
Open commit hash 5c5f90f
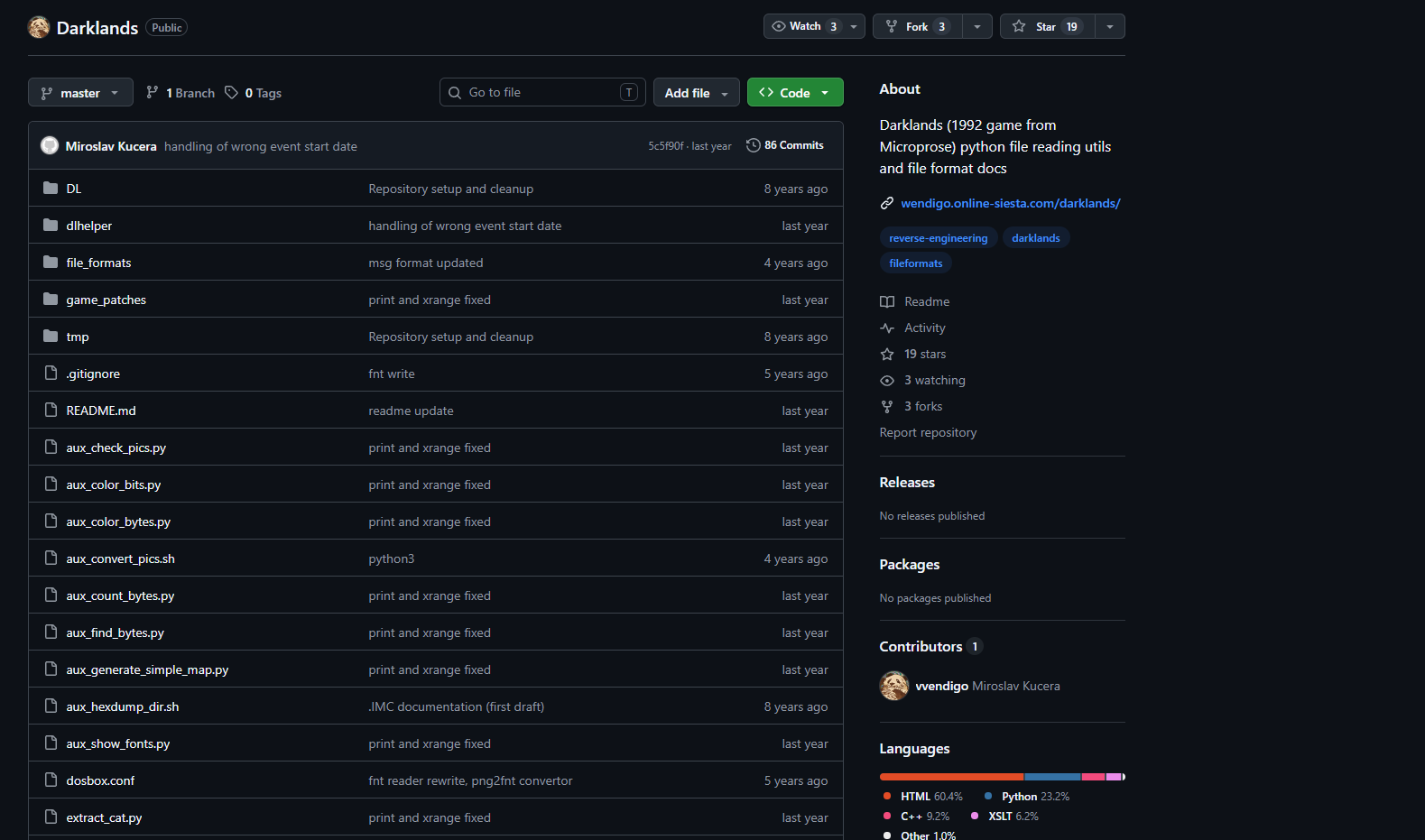pyautogui.click(x=666, y=146)
